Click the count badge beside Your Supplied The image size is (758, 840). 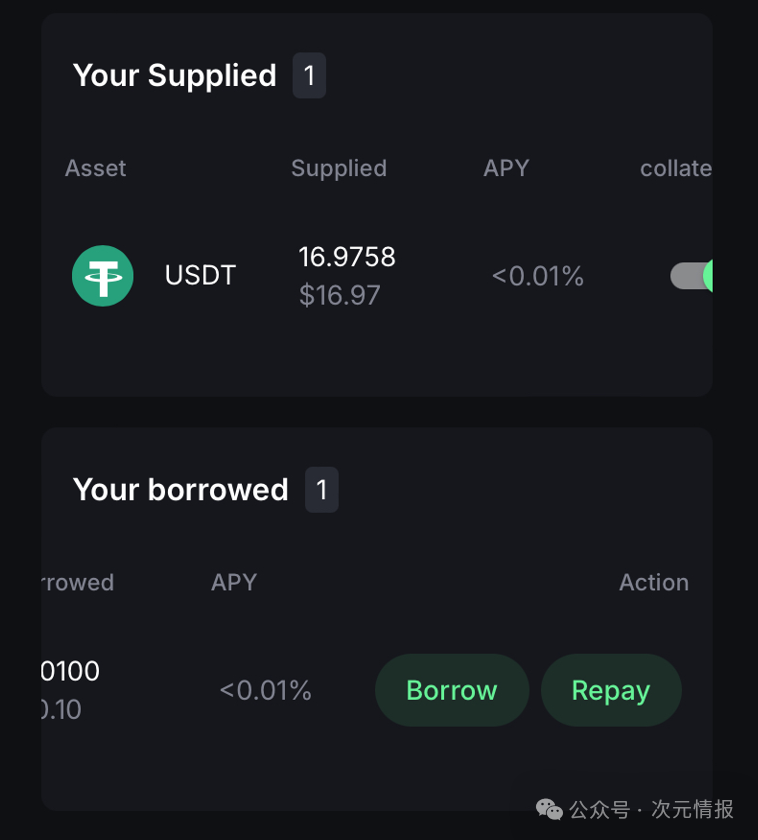pos(309,76)
